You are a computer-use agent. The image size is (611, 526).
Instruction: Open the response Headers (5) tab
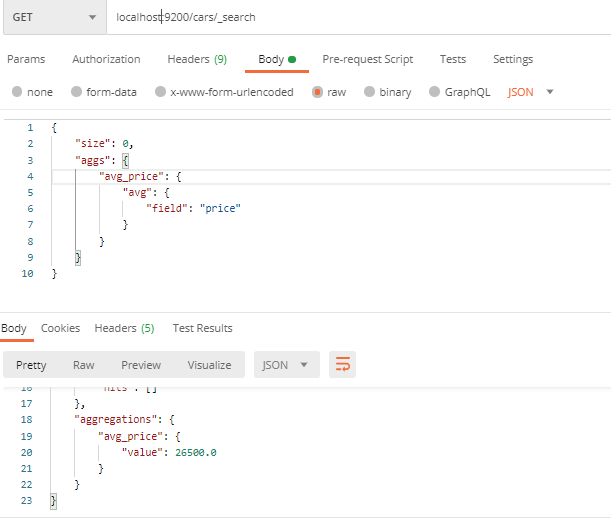point(124,328)
